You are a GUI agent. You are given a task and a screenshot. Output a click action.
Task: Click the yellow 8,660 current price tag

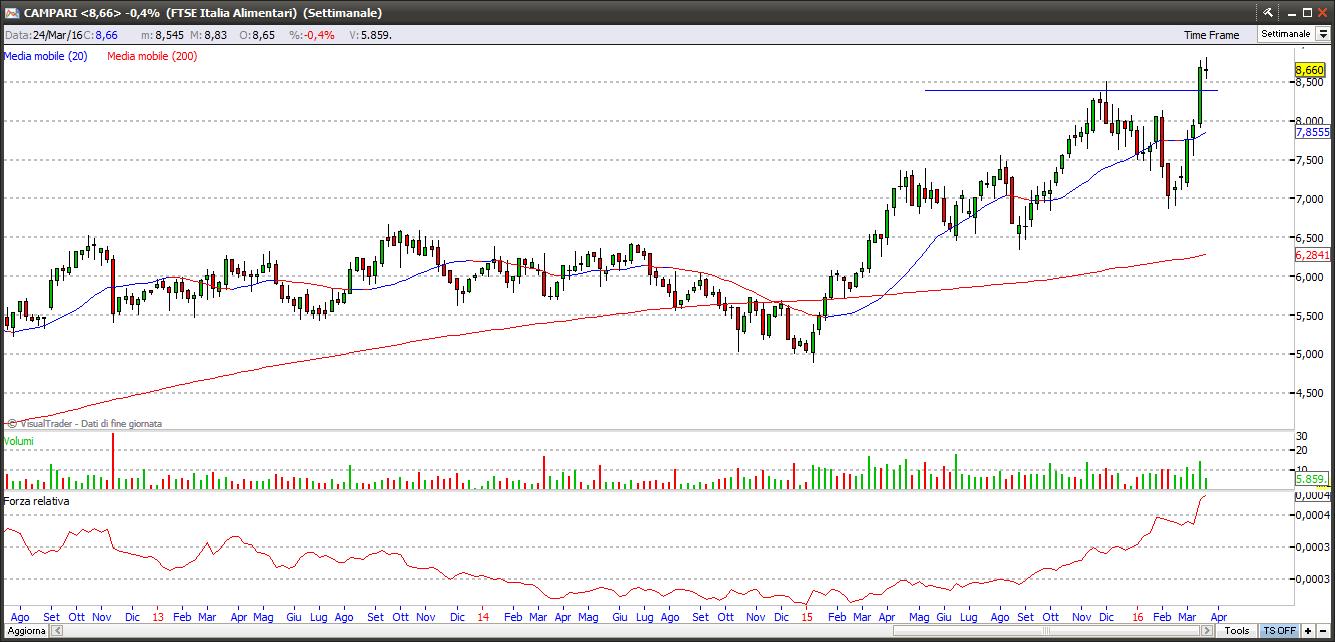click(1310, 70)
